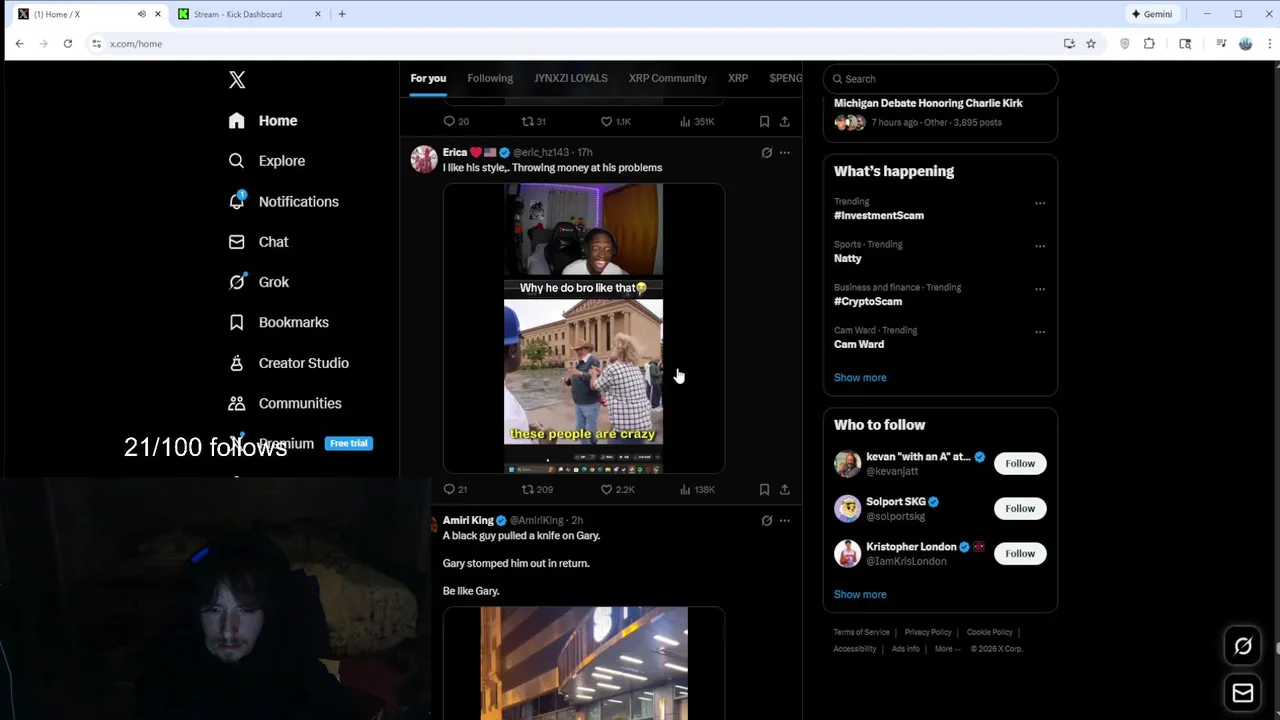Open the Cam Ward trending topic
This screenshot has height=720, width=1280.
(x=859, y=344)
